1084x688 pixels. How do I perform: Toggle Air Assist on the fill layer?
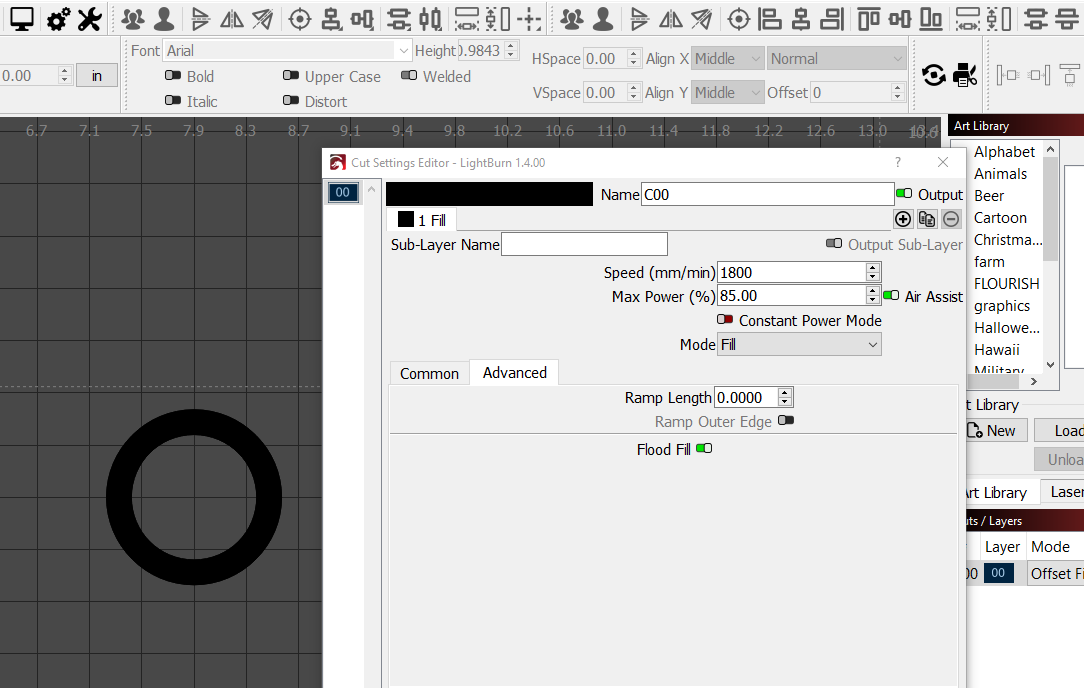point(891,295)
